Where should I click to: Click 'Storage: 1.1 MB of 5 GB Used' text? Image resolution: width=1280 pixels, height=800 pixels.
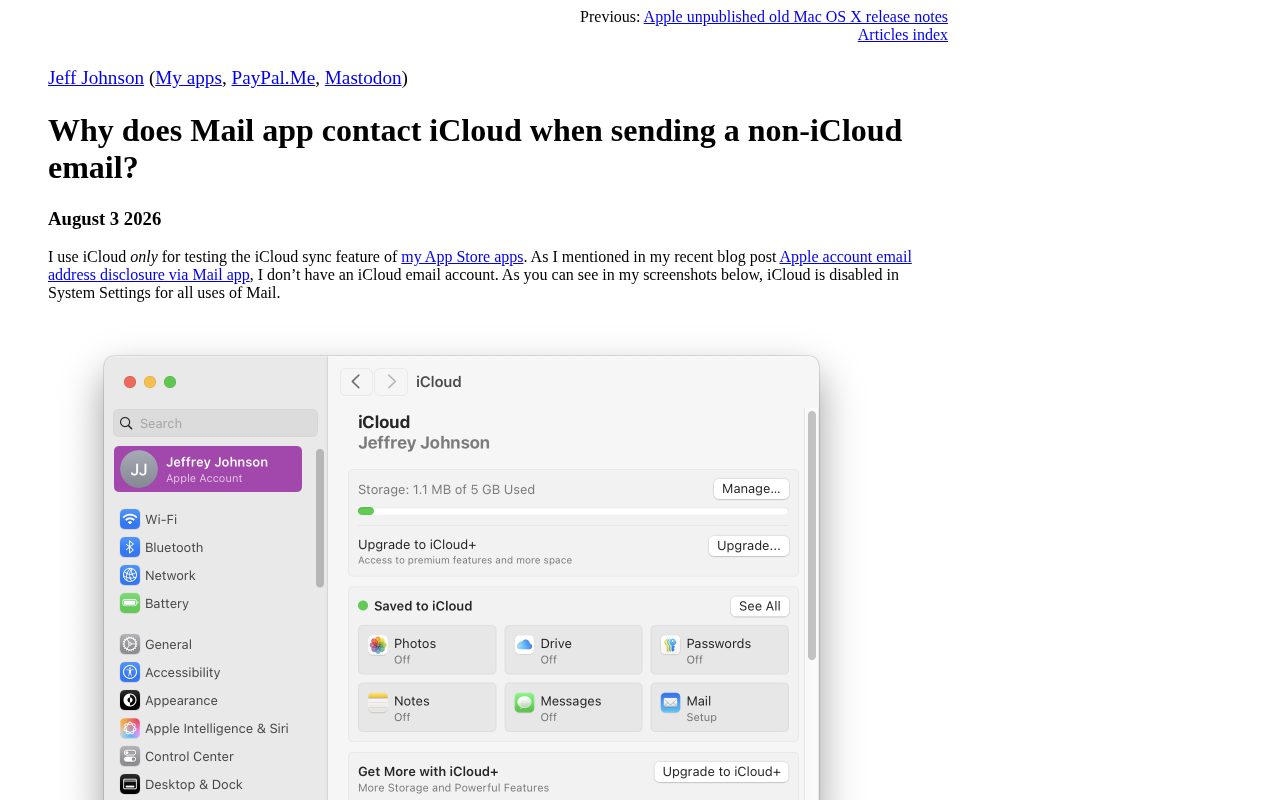pyautogui.click(x=446, y=489)
